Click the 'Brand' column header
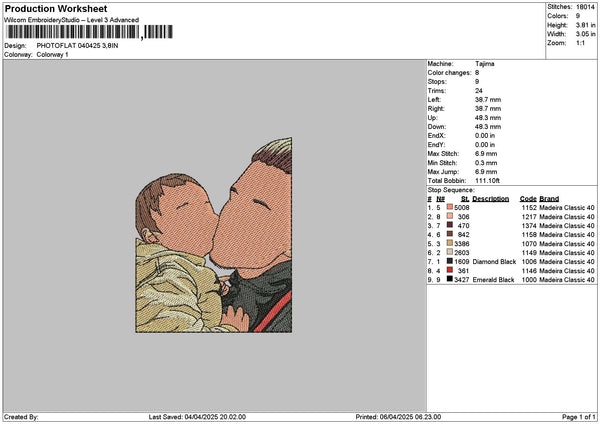Image resolution: width=600 pixels, height=424 pixels. tap(549, 199)
